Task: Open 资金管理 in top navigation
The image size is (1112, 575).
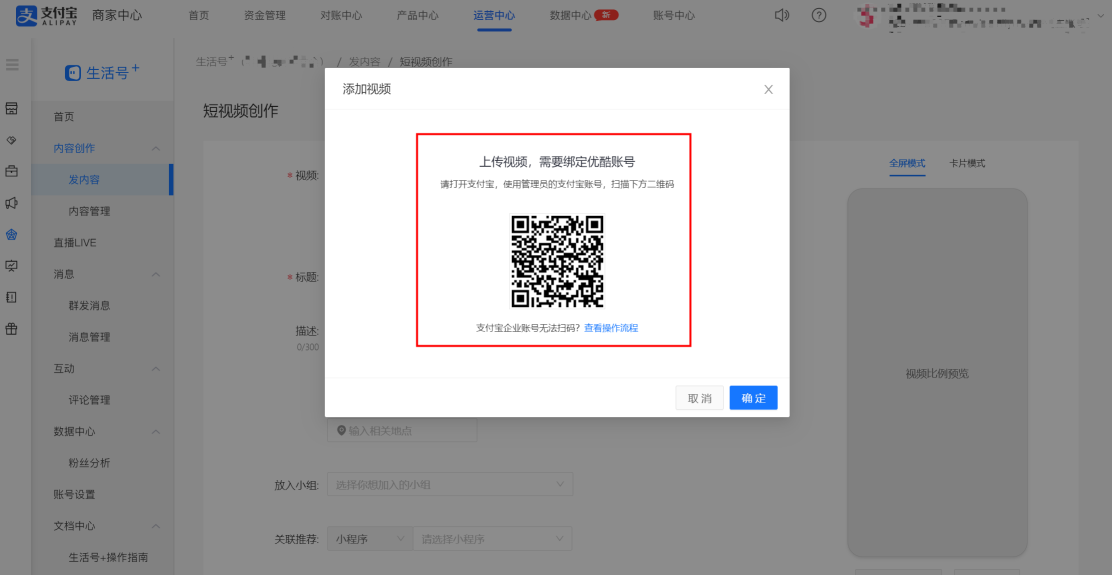Action: pos(265,16)
